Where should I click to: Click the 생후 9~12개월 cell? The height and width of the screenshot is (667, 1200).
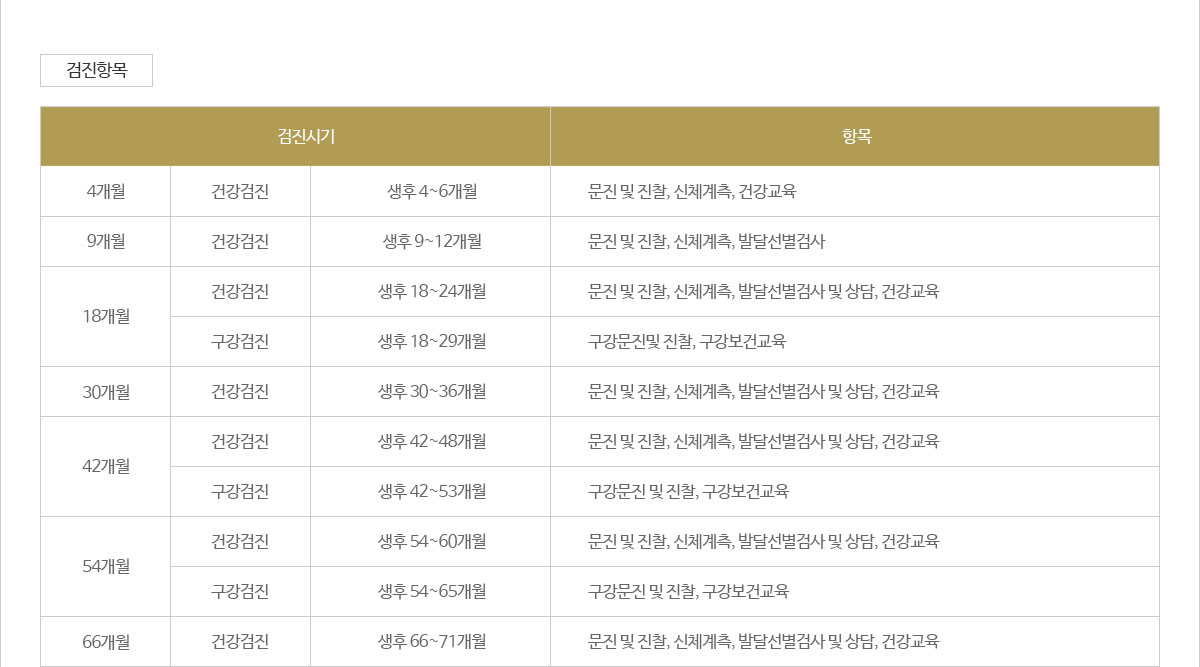pos(431,242)
